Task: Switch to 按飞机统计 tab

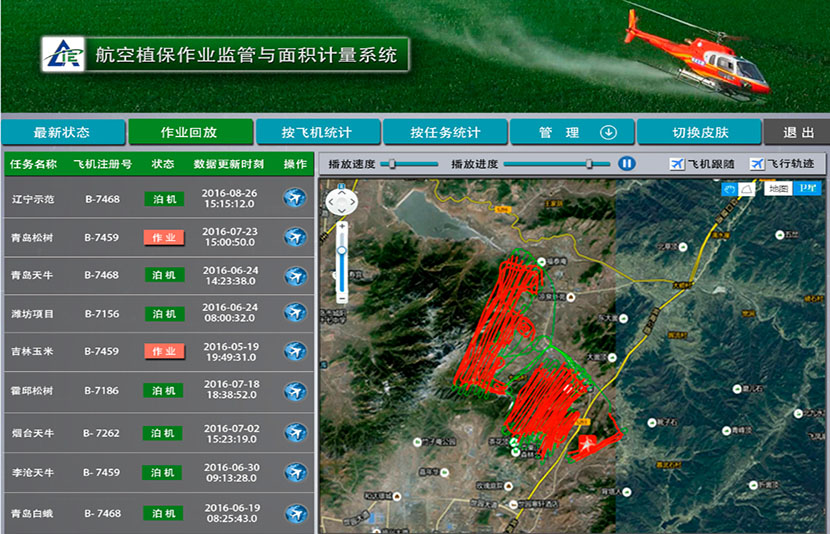Action: coord(318,133)
